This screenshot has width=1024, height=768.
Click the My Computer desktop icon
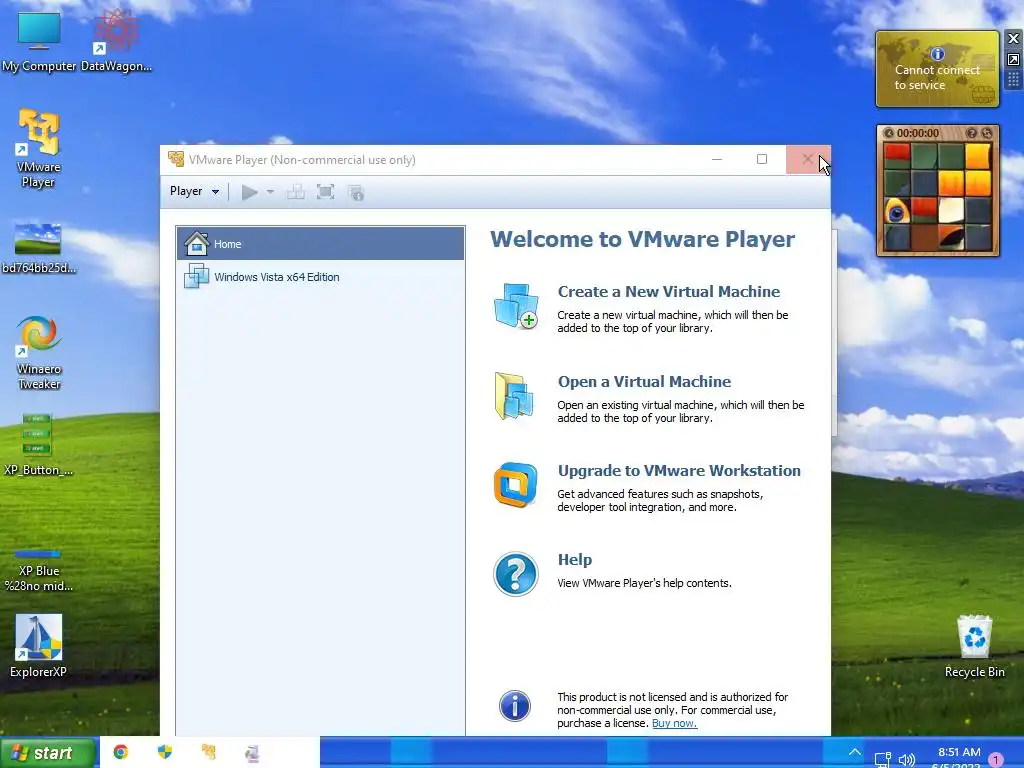(39, 42)
